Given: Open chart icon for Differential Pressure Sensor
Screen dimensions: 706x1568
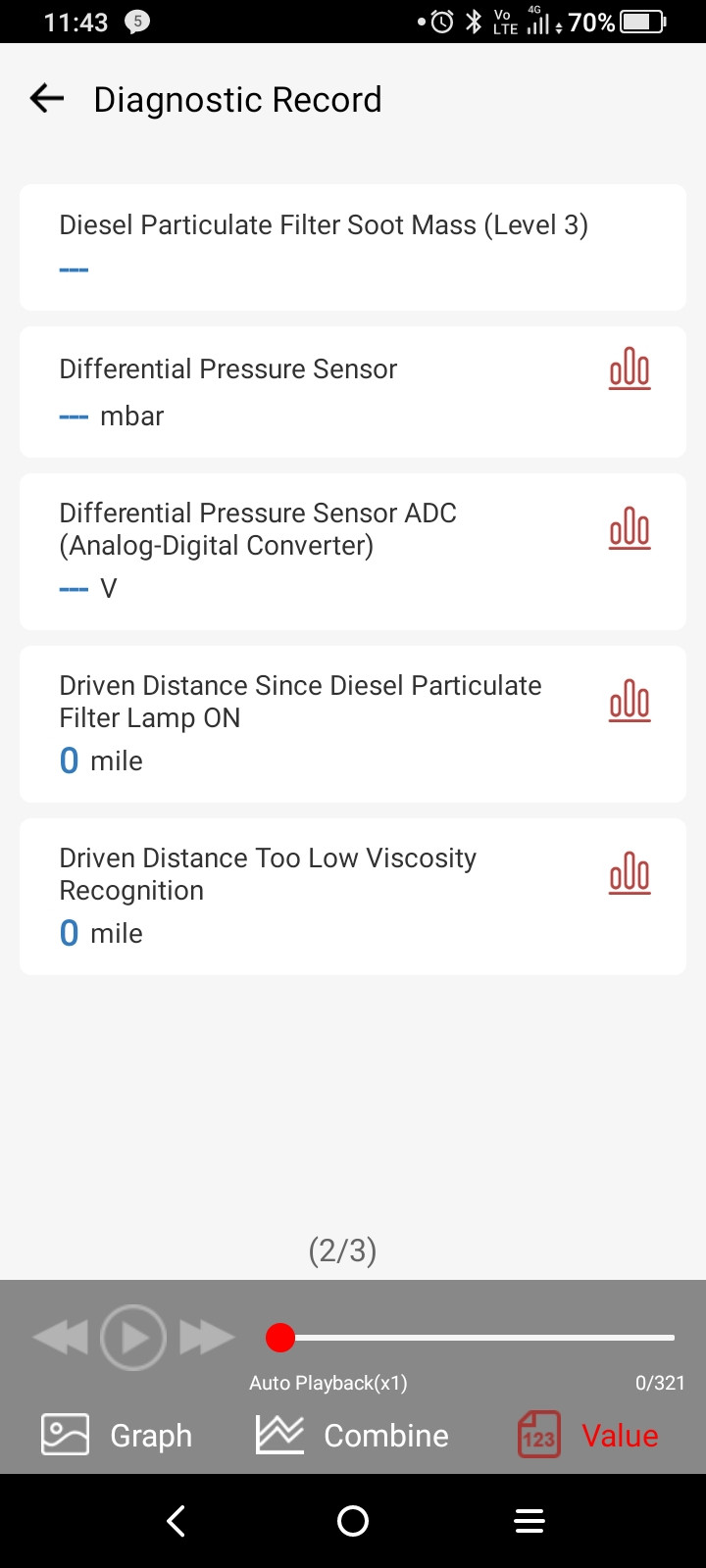Looking at the screenshot, I should pyautogui.click(x=630, y=369).
